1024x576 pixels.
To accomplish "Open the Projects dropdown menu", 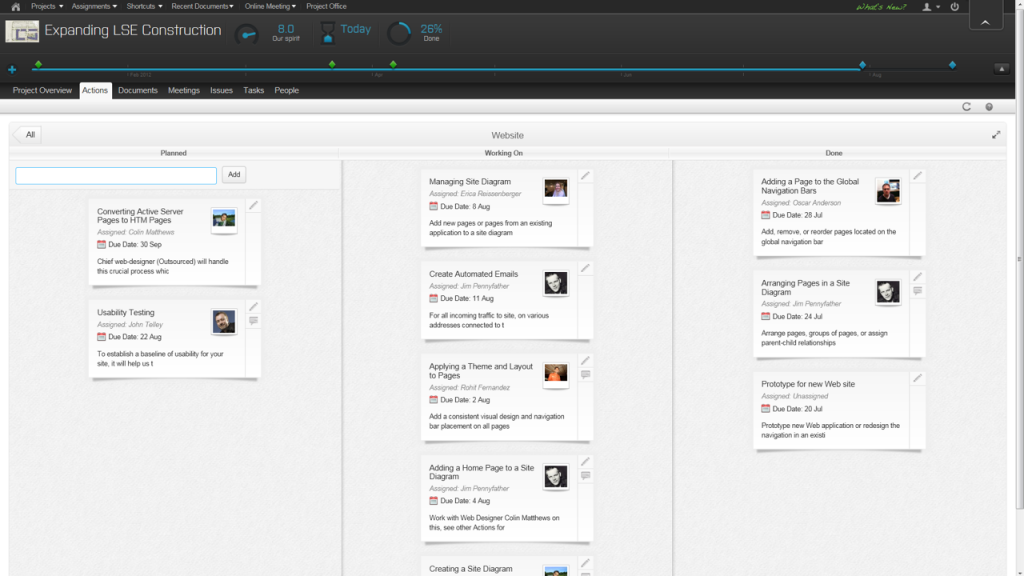I will pyautogui.click(x=45, y=7).
